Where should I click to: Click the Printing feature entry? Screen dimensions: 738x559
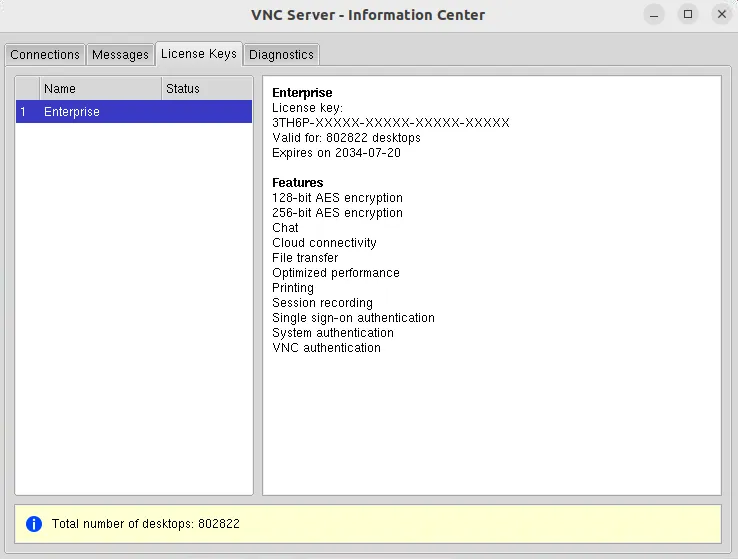[293, 288]
